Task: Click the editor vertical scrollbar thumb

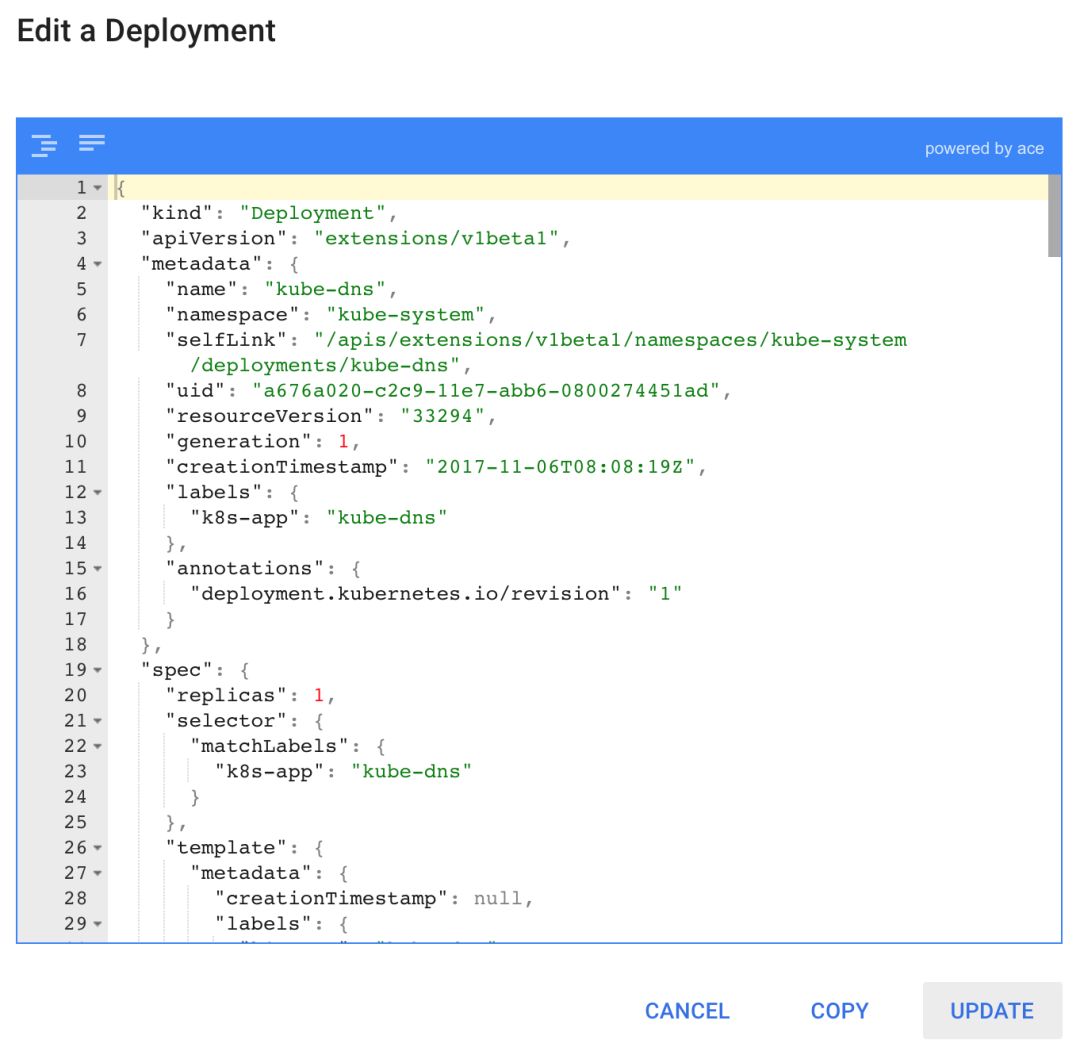Action: click(x=1055, y=216)
